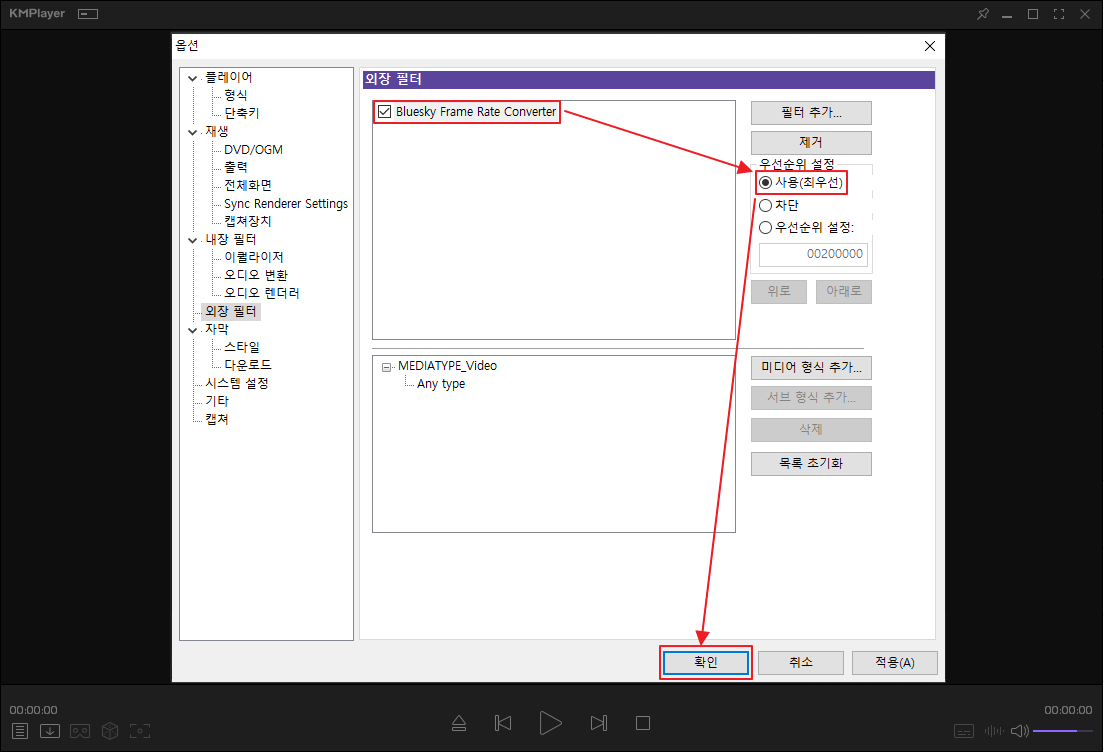Click the 필터 추가... button
Screen dimensions: 1104x753
point(811,113)
